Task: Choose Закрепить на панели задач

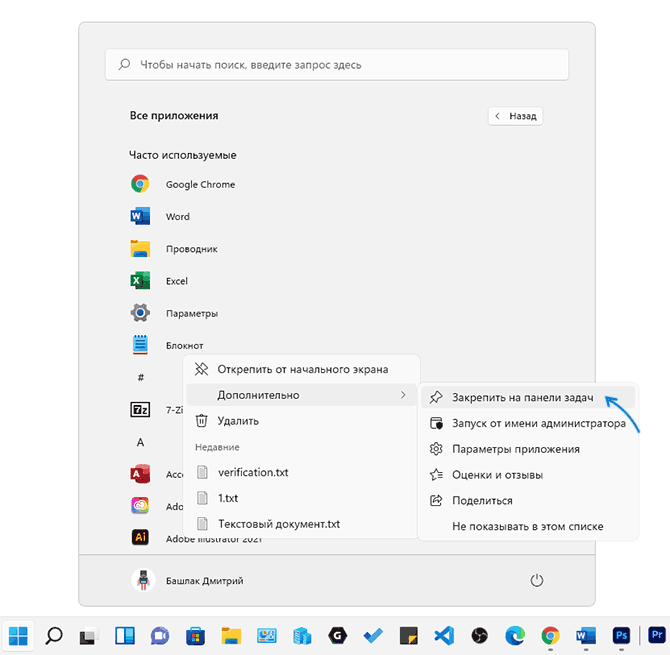Action: tap(528, 397)
